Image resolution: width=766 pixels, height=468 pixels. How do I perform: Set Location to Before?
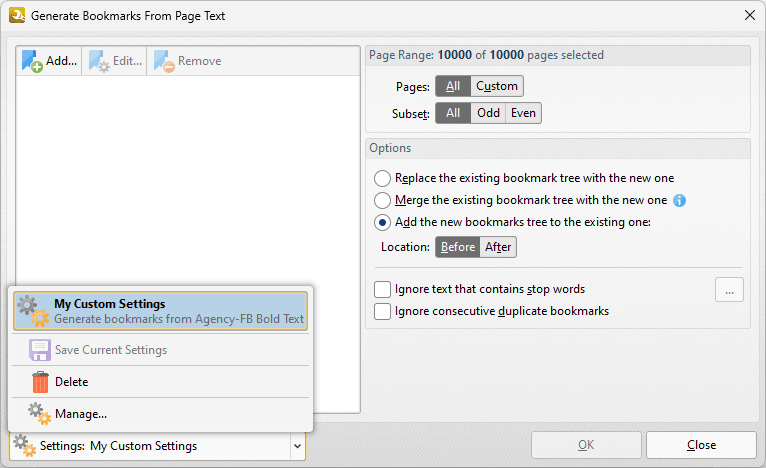point(458,247)
